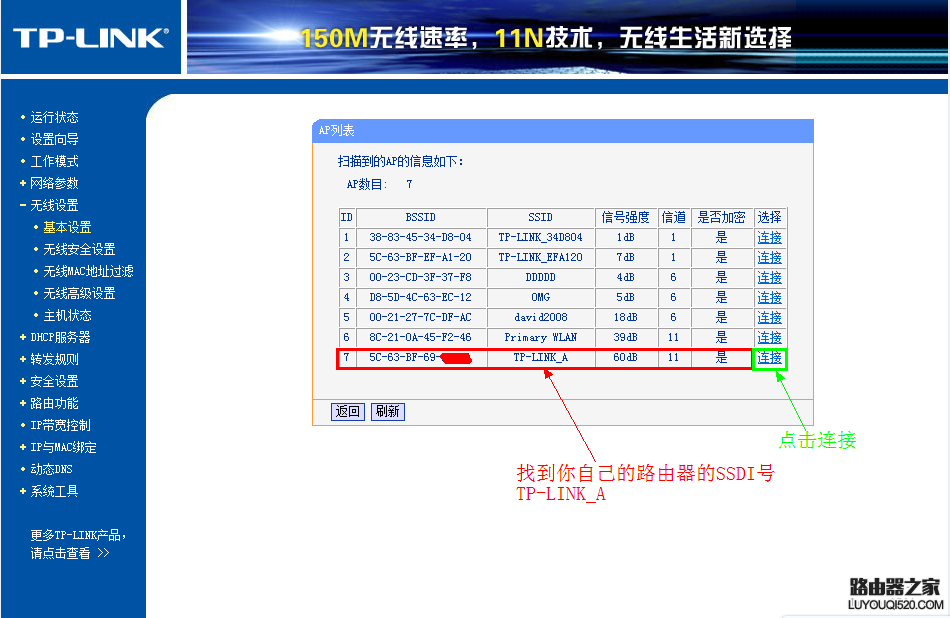Click the 返回 button

tap(347, 411)
